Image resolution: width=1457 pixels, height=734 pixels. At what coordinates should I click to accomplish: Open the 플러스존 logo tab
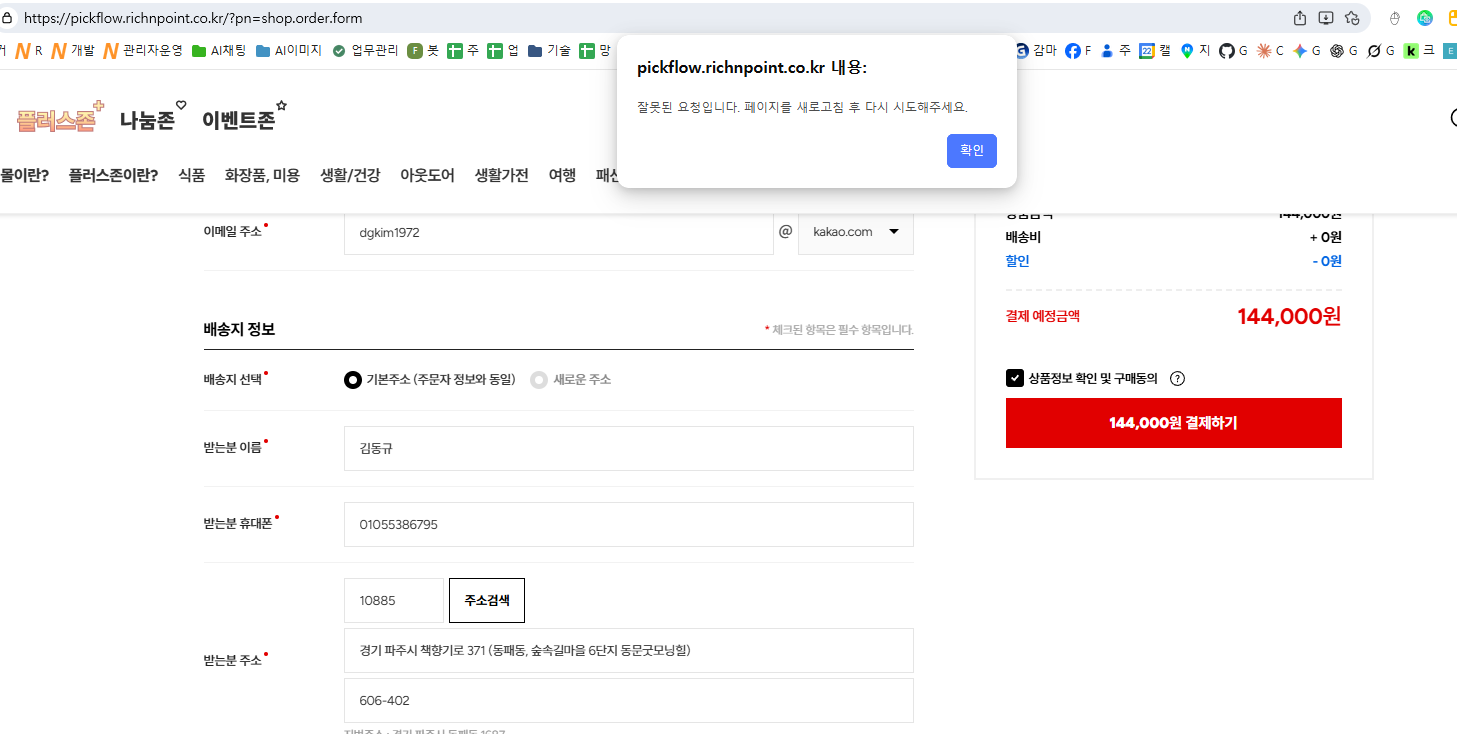pyautogui.click(x=60, y=117)
